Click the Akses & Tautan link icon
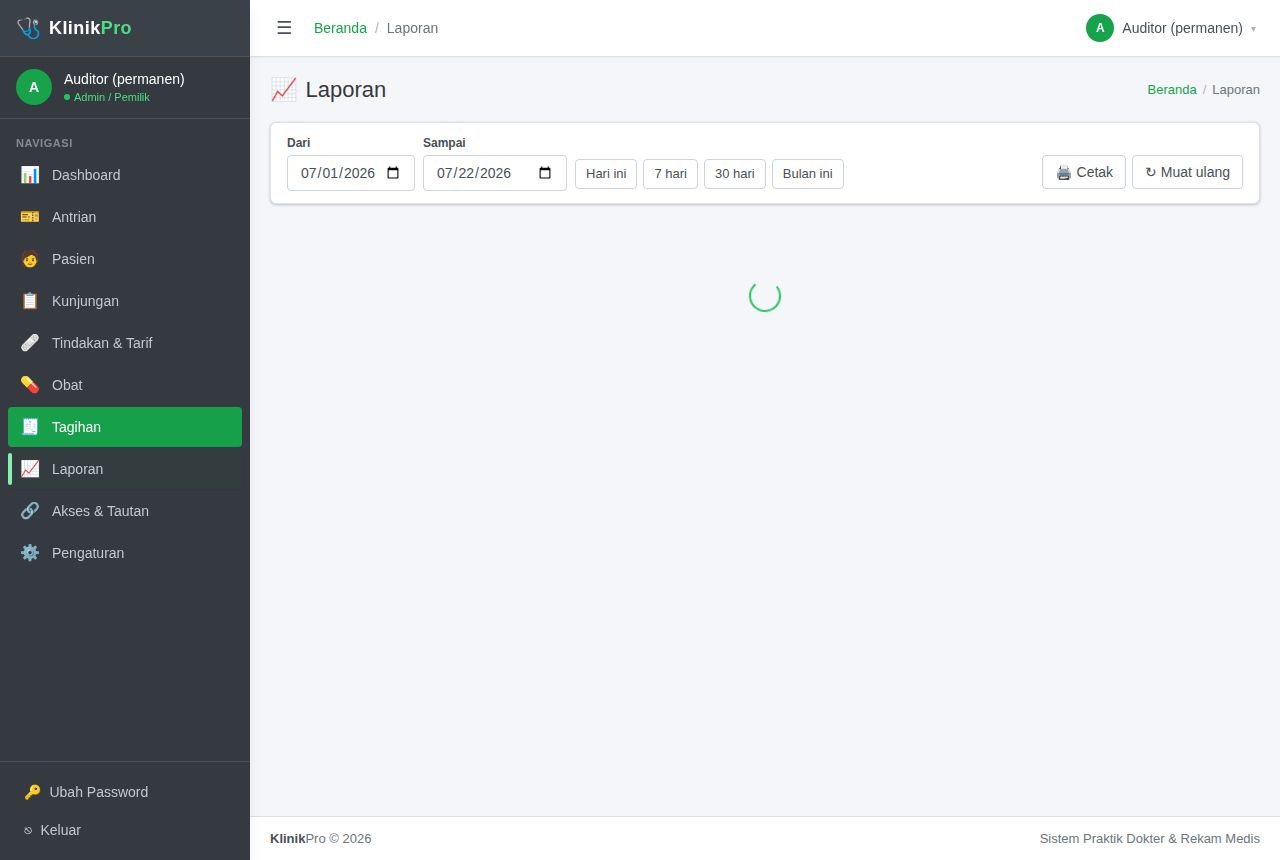 coord(30,511)
